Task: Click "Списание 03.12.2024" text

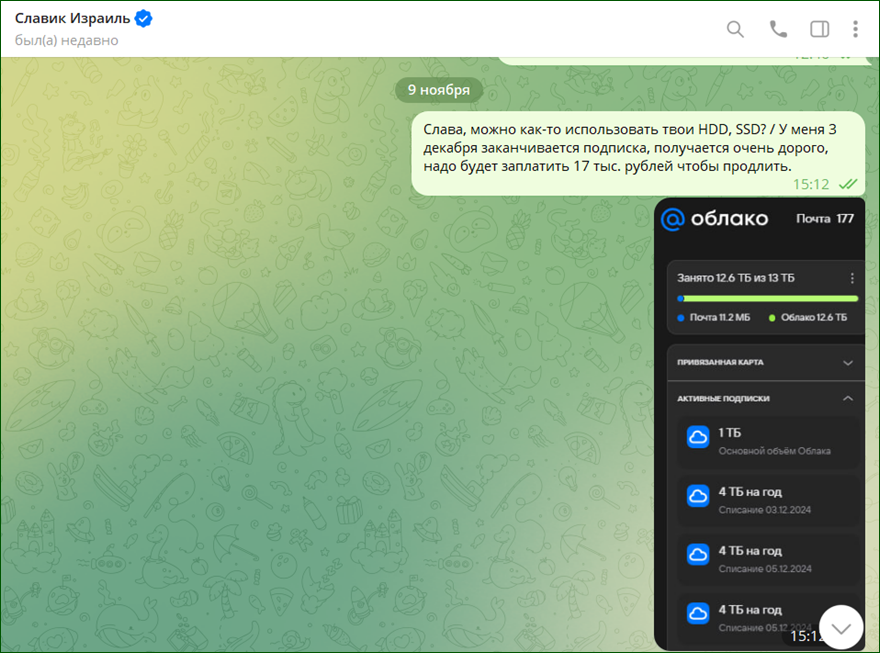Action: (x=765, y=510)
